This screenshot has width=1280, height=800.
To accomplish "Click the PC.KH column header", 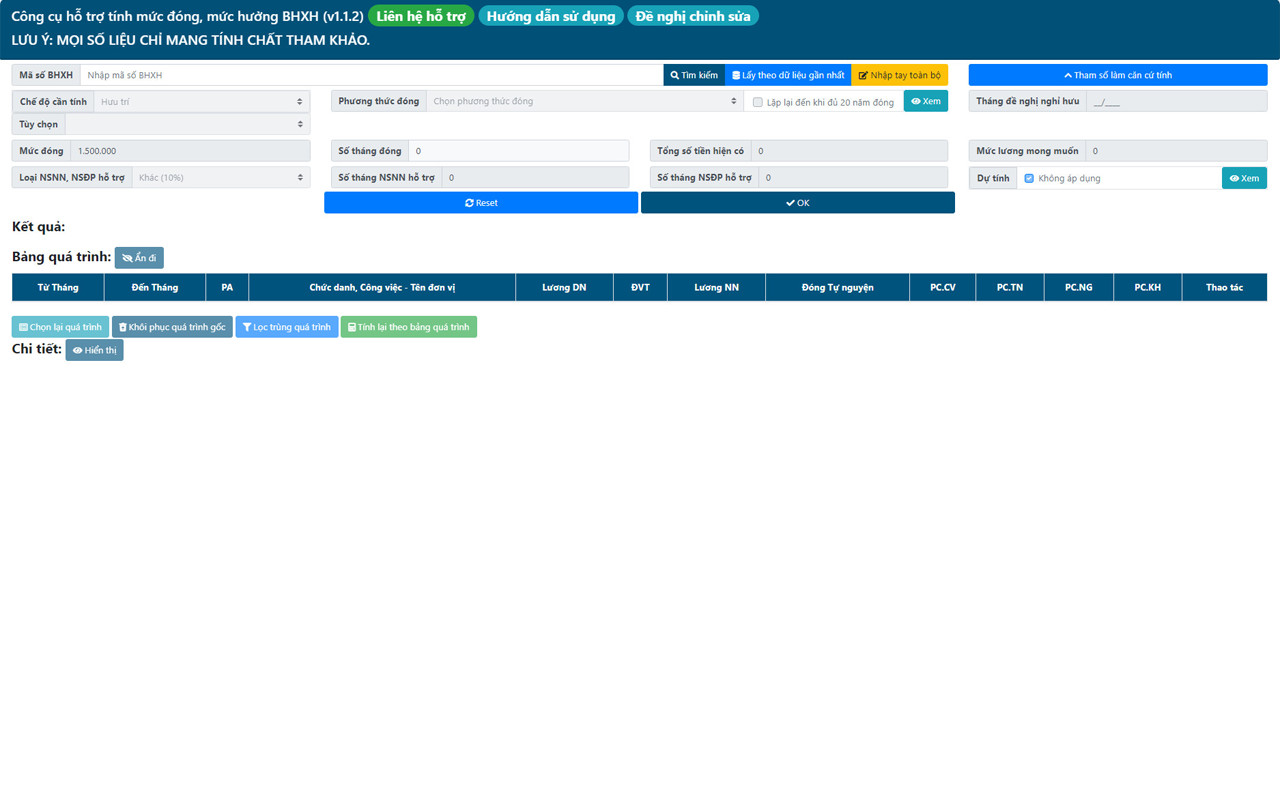I will [x=1147, y=287].
